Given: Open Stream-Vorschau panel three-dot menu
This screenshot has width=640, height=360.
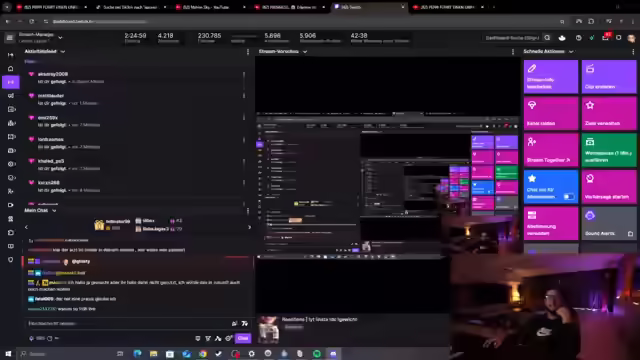Looking at the screenshot, I should pyautogui.click(x=513, y=52).
